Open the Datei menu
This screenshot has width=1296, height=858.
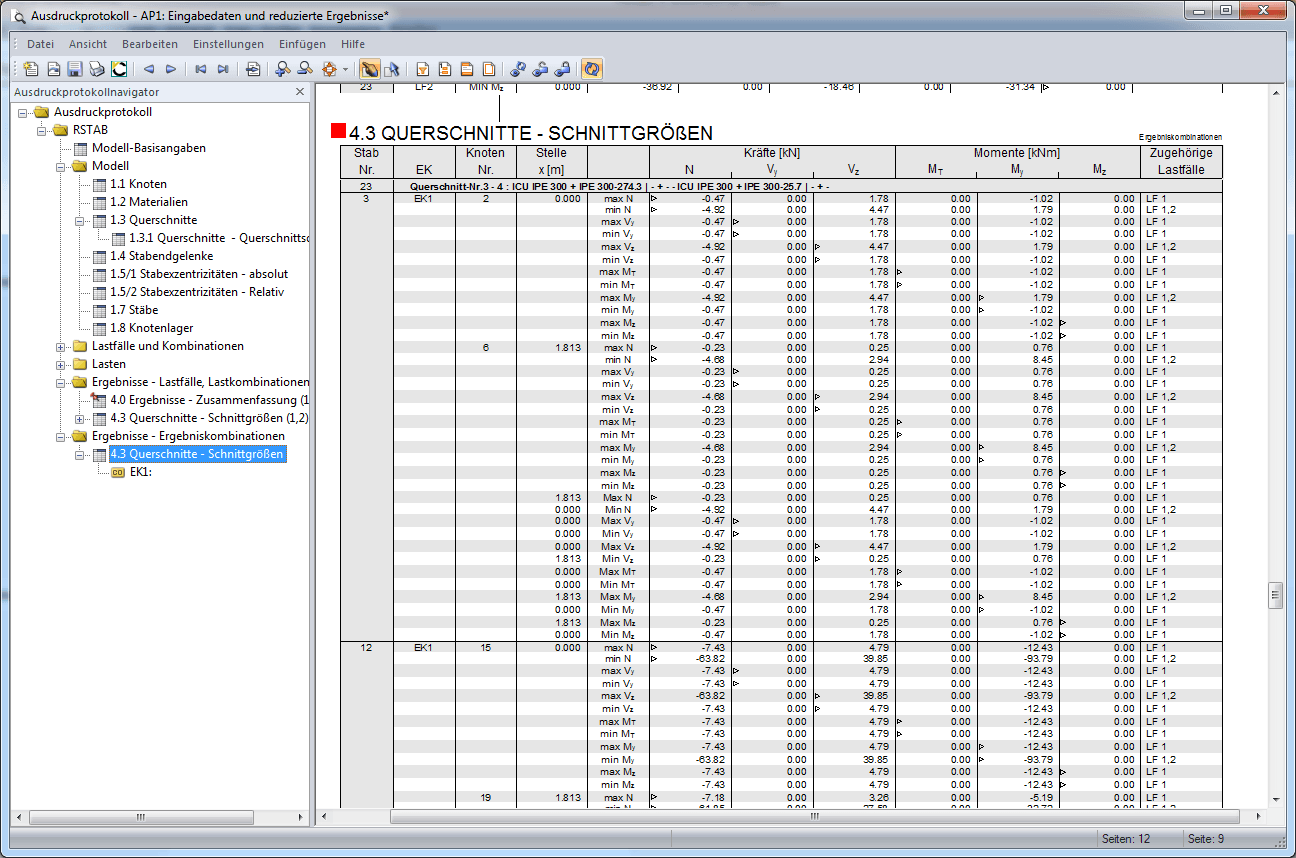[x=41, y=44]
